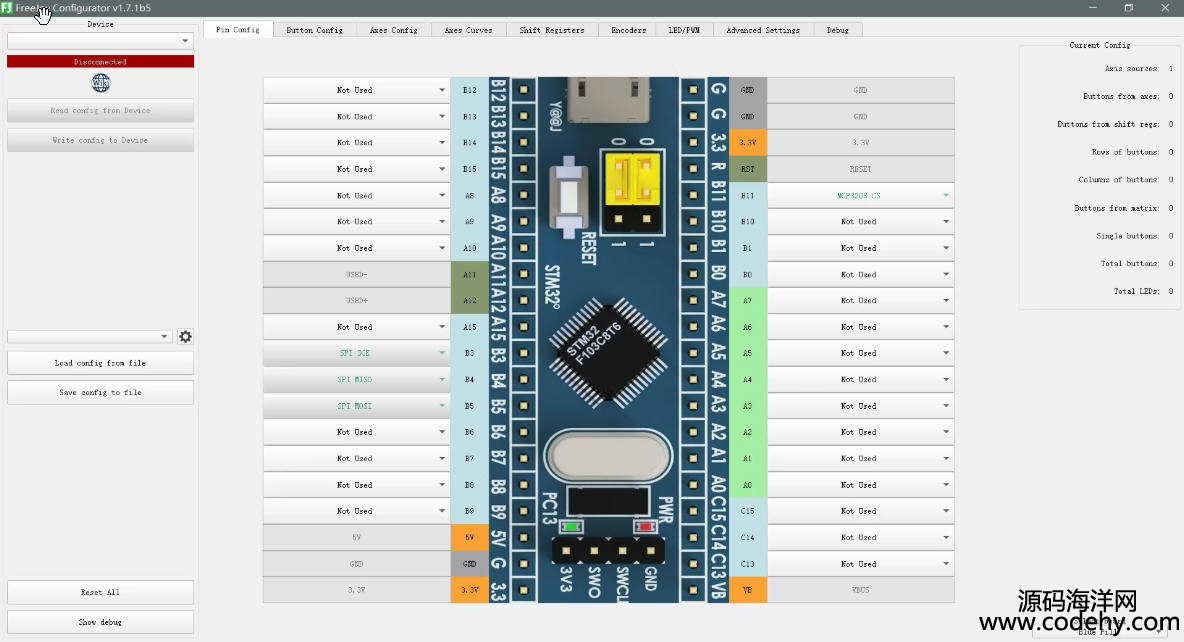Expand the B12 pin function dropdown
The height and width of the screenshot is (642, 1184).
click(x=356, y=90)
